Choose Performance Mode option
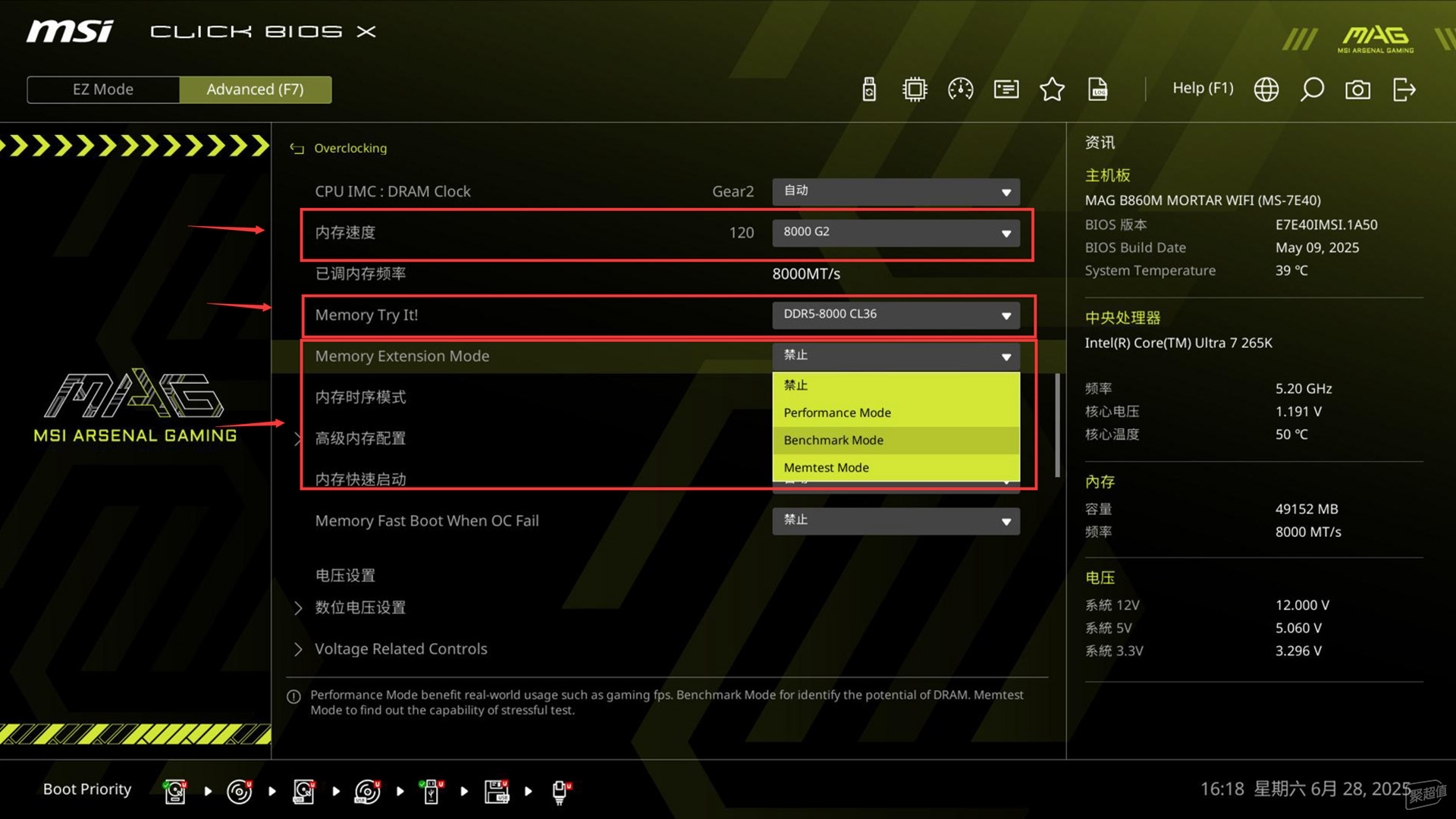The width and height of the screenshot is (1456, 819). (896, 413)
